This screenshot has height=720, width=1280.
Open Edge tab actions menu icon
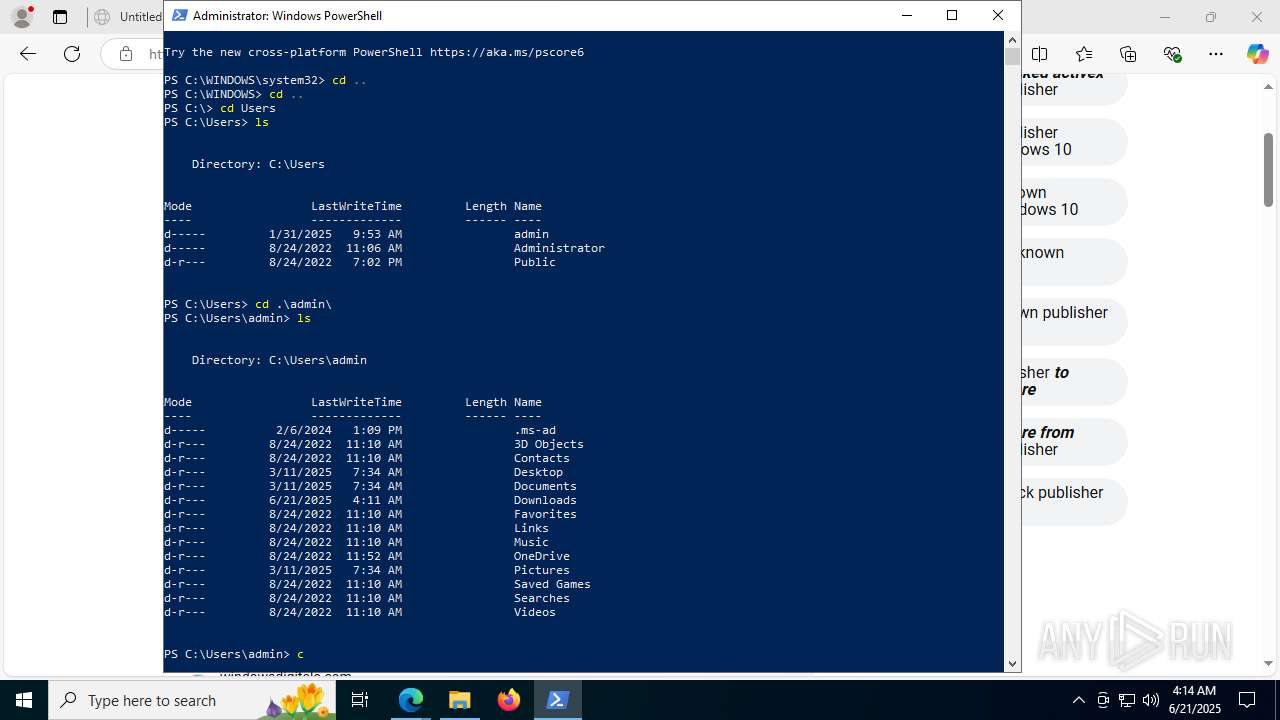(60, 17)
